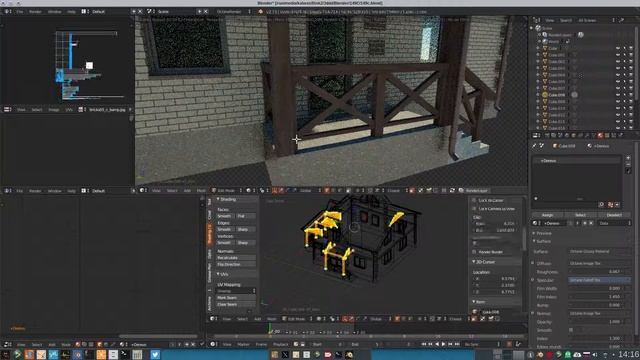Viewport: 640px width, 360px height.
Task: Add a material slot with the plus icon
Action: point(628,158)
